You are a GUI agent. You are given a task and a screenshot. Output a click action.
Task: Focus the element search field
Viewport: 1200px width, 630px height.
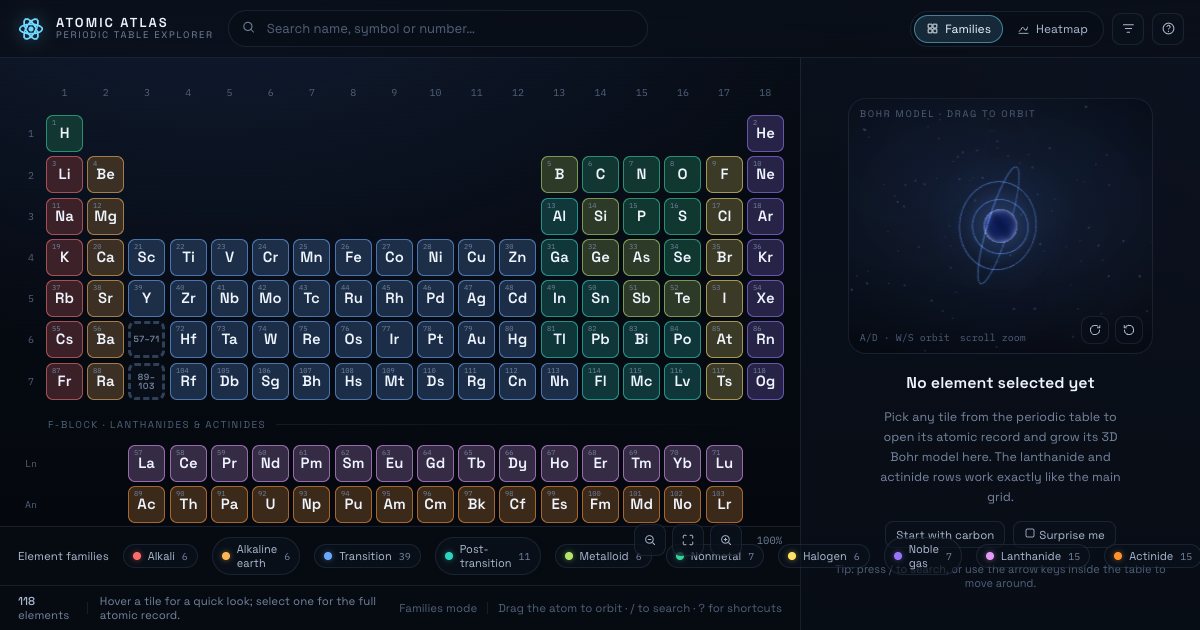click(438, 29)
